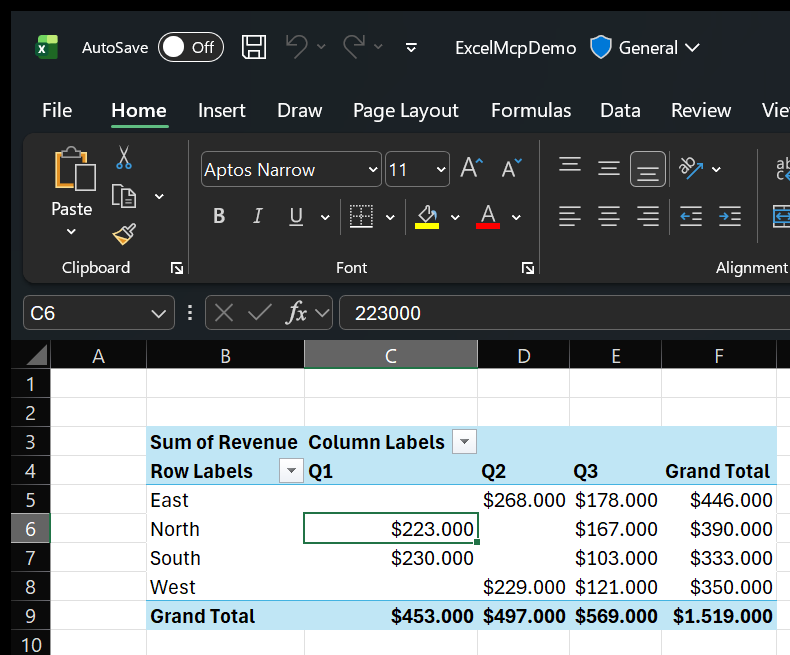Click the Orientation text angle icon
The width and height of the screenshot is (790, 655).
click(x=691, y=168)
